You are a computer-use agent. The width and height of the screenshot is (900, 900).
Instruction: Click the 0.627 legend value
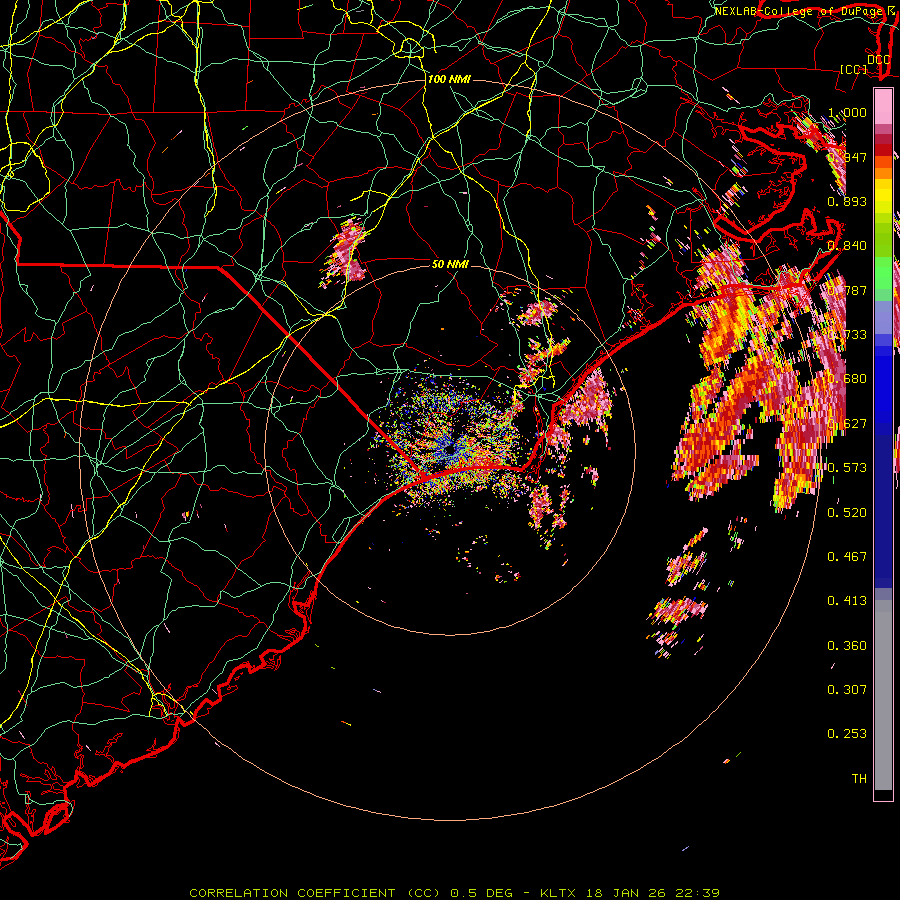click(x=847, y=424)
